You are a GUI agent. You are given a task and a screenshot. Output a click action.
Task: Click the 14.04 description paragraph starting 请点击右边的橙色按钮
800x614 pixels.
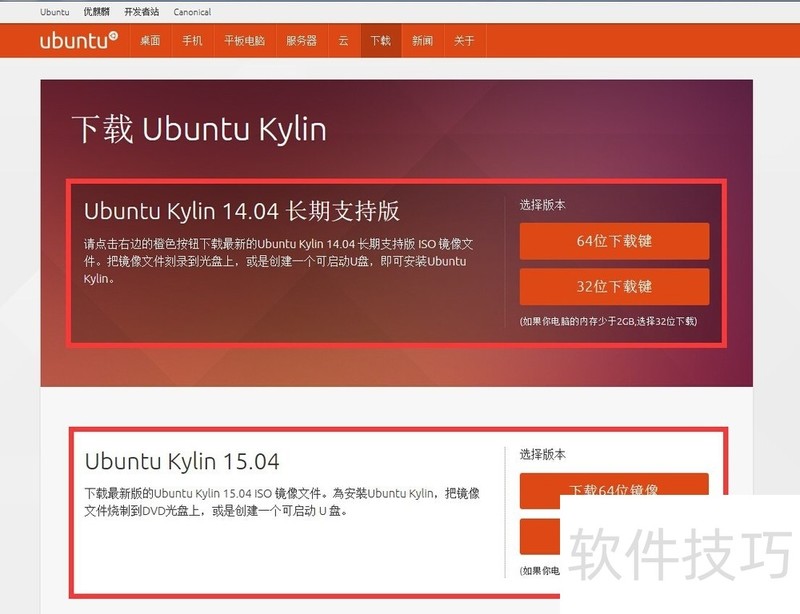click(279, 261)
